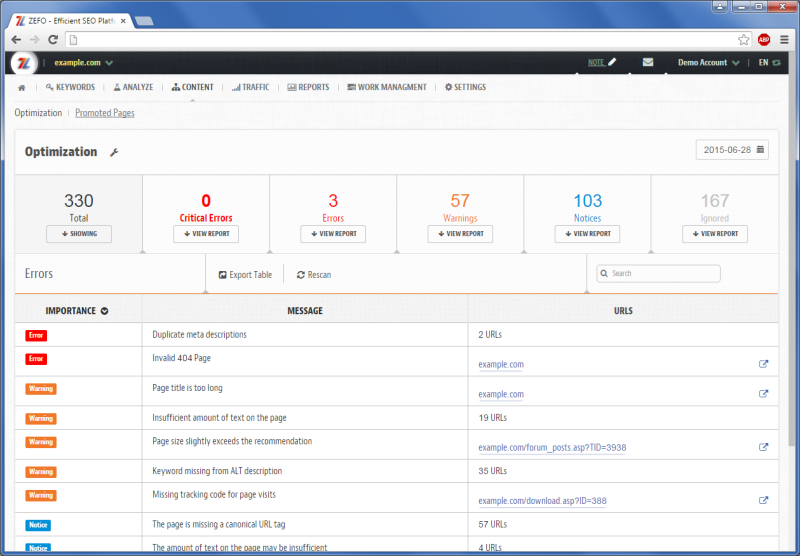Click the browser forward arrow
This screenshot has height=556, width=800.
[34, 40]
